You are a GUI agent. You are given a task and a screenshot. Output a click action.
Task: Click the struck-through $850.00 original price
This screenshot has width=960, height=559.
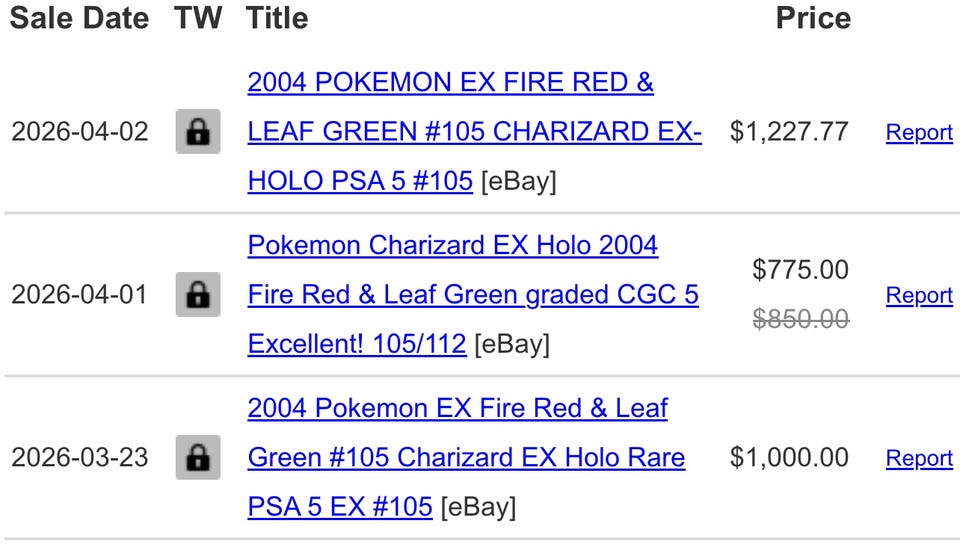click(800, 319)
